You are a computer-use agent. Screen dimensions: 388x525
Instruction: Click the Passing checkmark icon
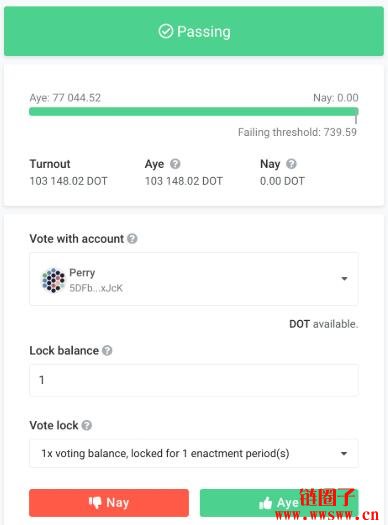(166, 31)
